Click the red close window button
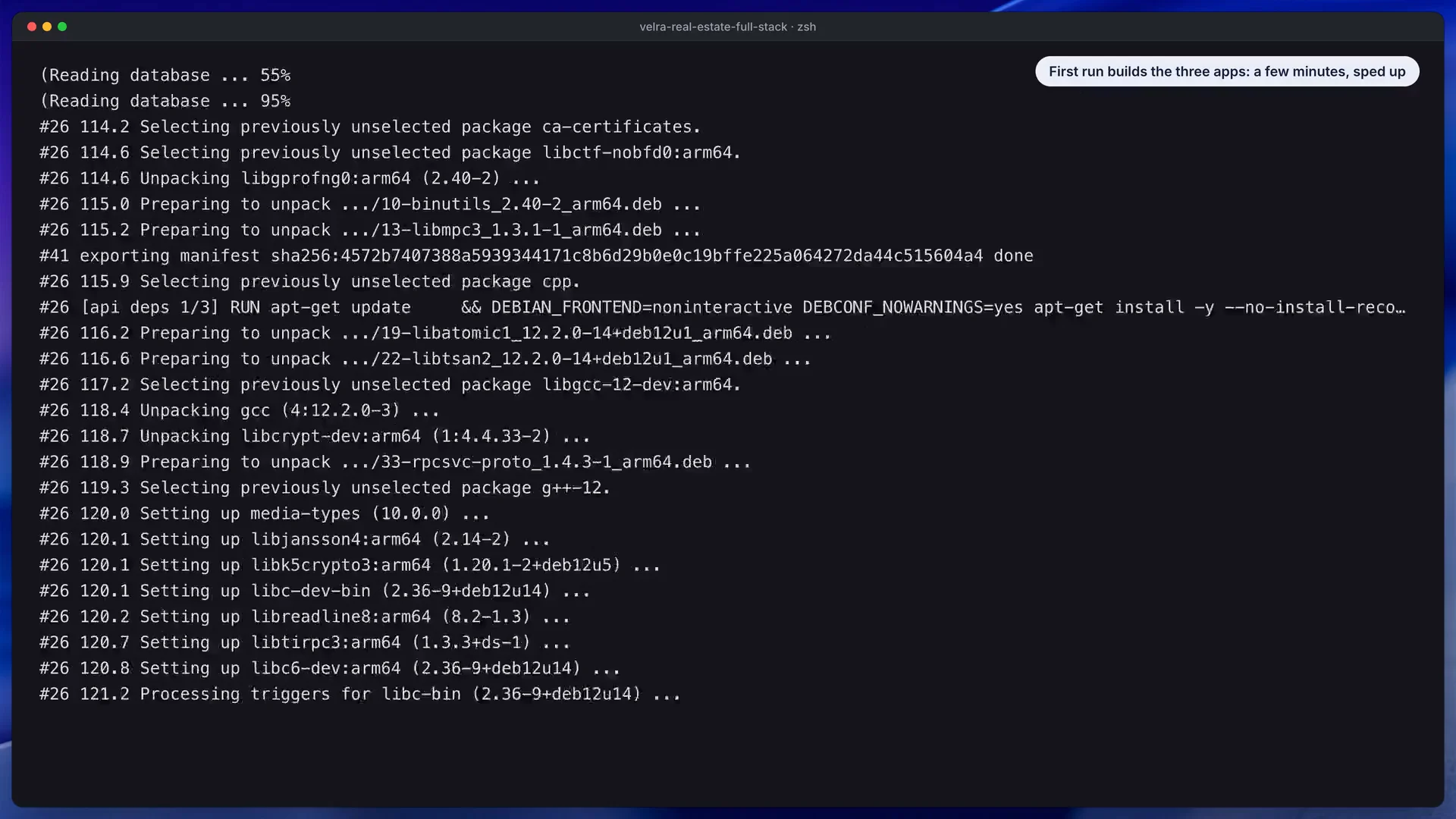 tap(32, 27)
